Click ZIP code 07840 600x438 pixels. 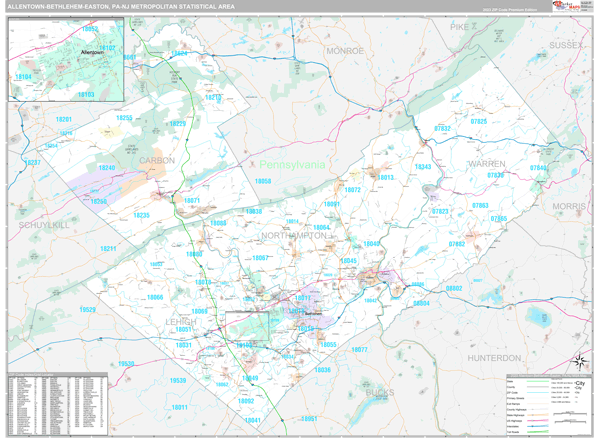pos(538,168)
